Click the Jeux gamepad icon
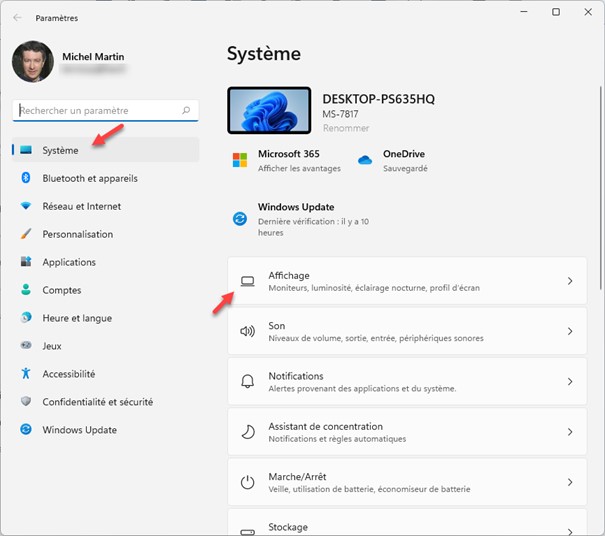Screen dimensions: 605x536 pyautogui.click(x=26, y=346)
